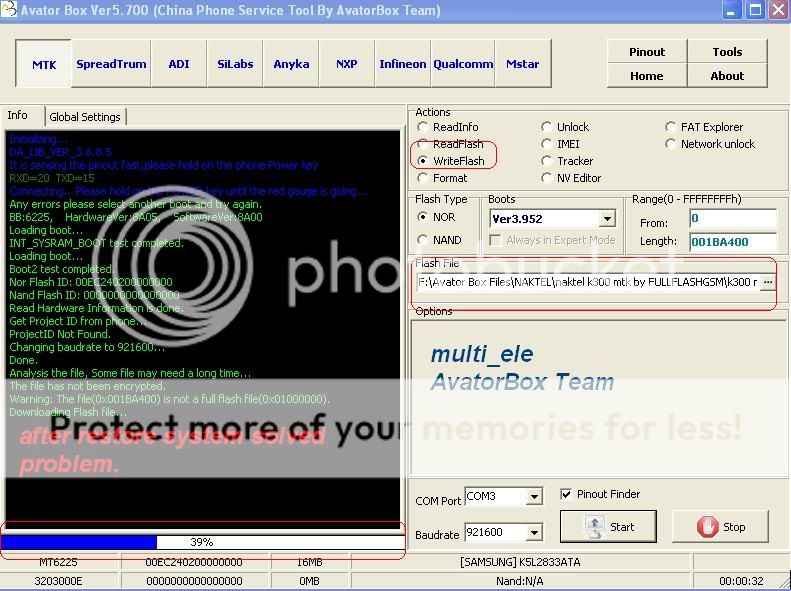Choose the Format action radio button

[x=424, y=178]
